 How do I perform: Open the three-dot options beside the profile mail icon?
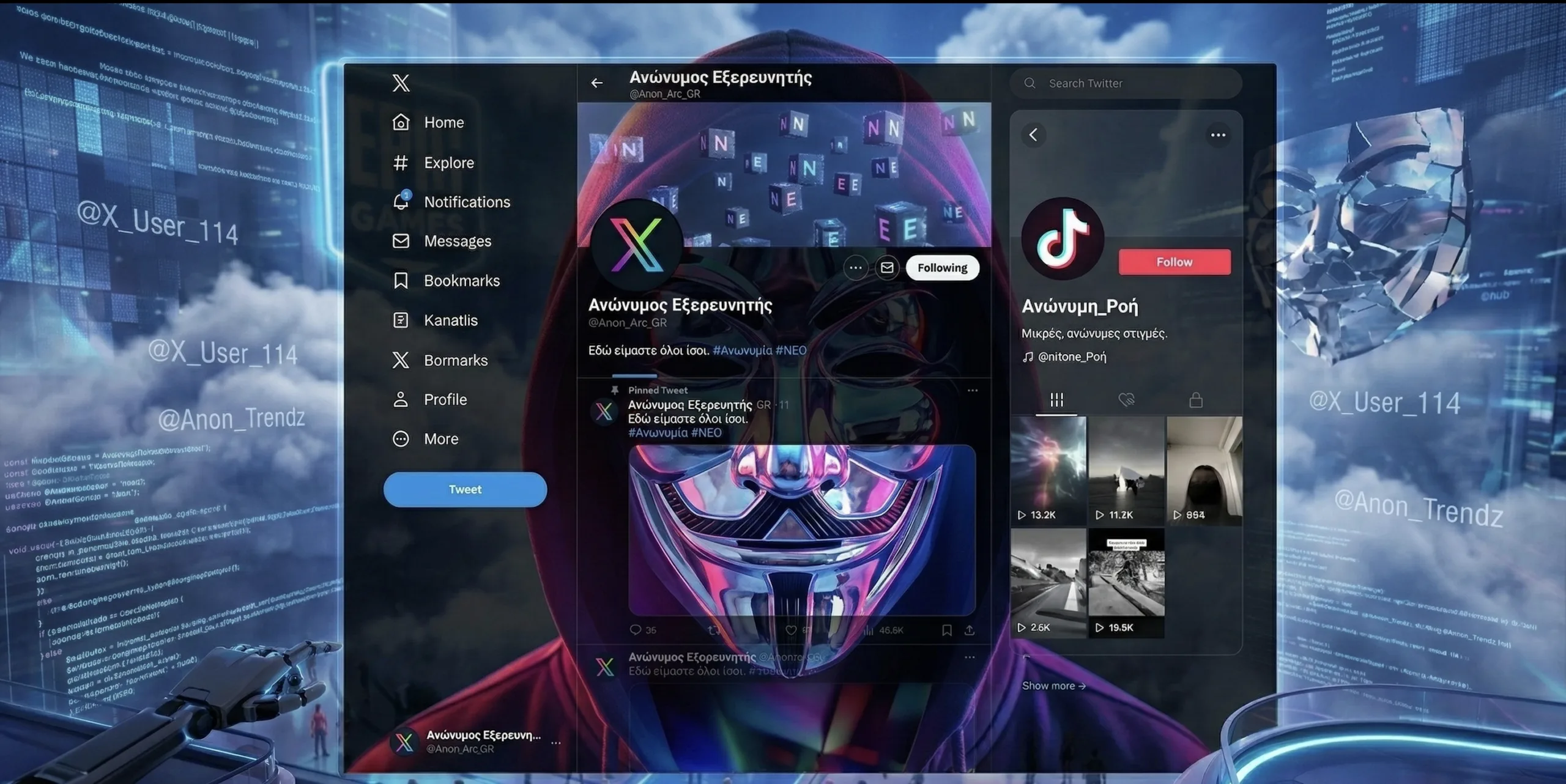855,268
